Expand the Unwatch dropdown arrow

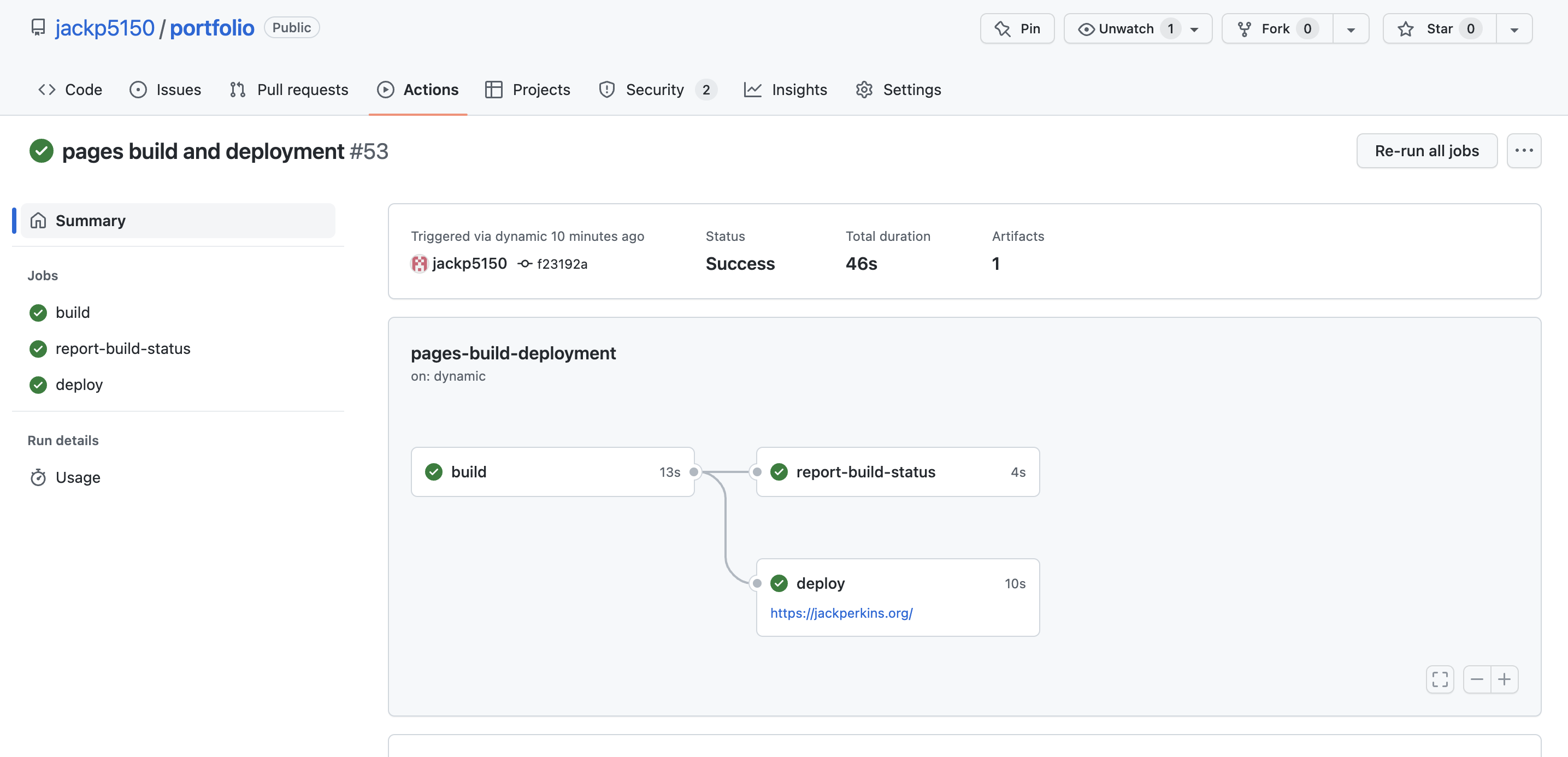[x=1194, y=28]
